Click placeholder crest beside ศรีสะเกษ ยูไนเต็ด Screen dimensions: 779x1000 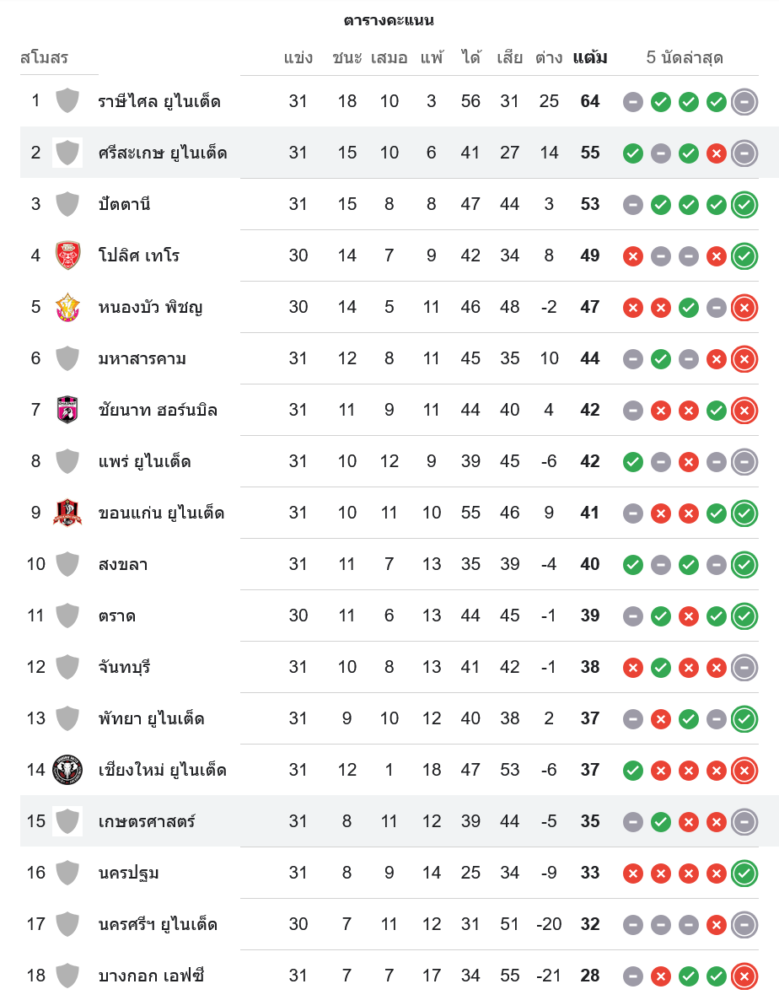tap(67, 153)
